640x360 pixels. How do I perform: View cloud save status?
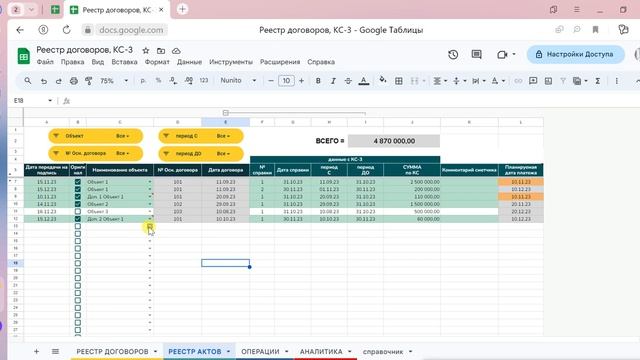(176, 51)
